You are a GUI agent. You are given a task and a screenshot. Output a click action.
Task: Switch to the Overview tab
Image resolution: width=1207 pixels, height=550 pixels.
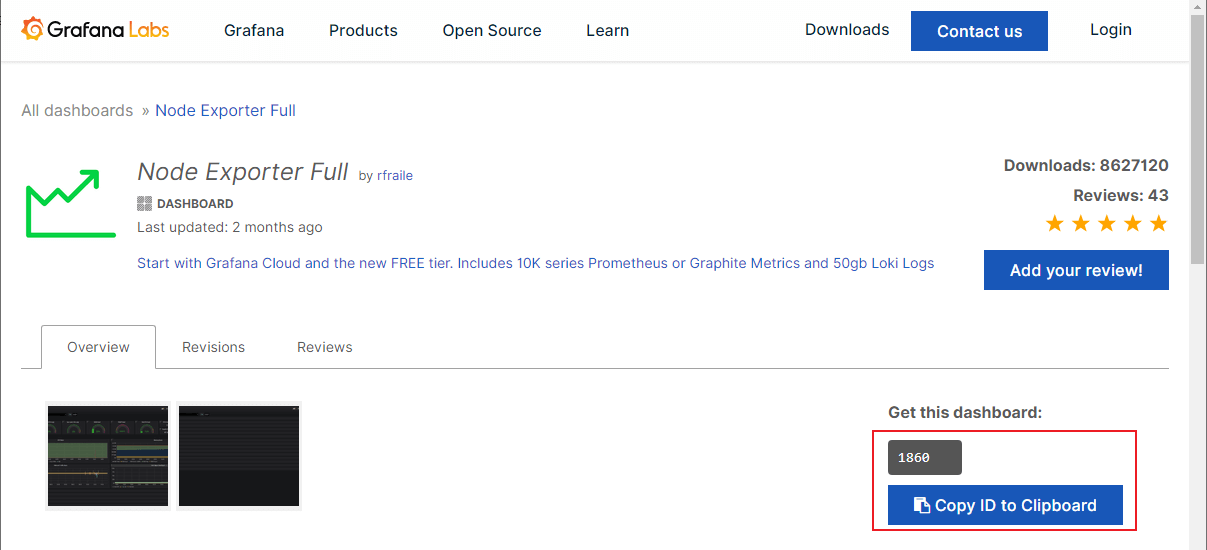(x=98, y=347)
